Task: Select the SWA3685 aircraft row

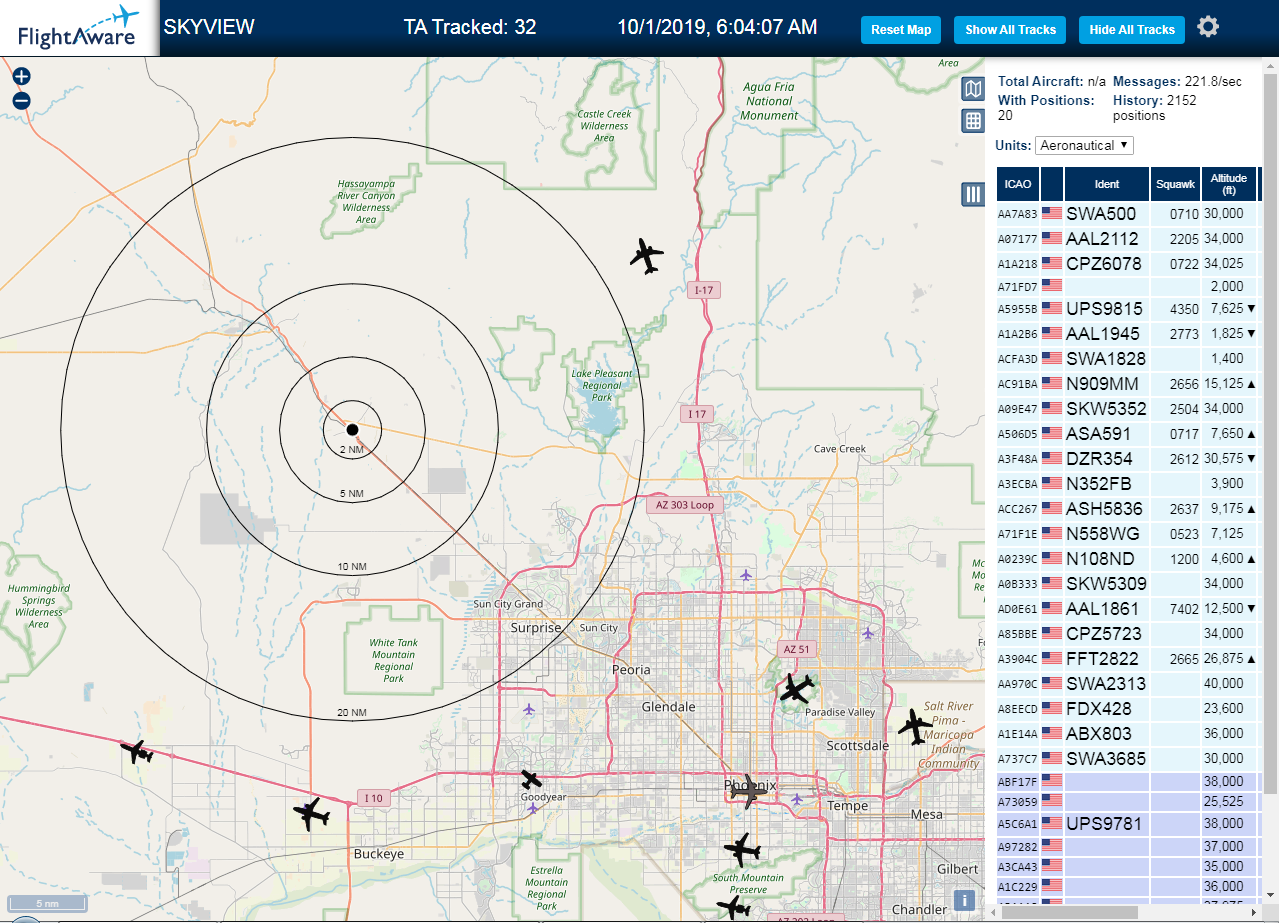Action: [1127, 759]
